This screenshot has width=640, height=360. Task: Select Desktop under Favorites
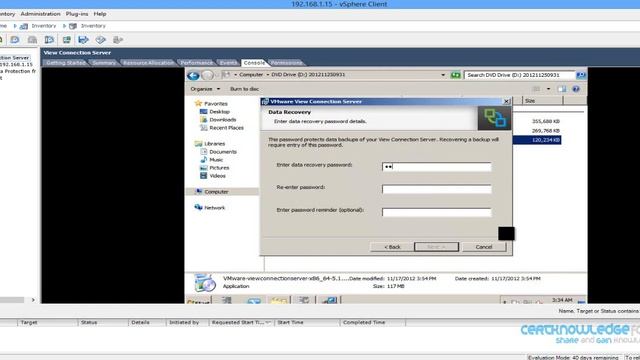219,112
